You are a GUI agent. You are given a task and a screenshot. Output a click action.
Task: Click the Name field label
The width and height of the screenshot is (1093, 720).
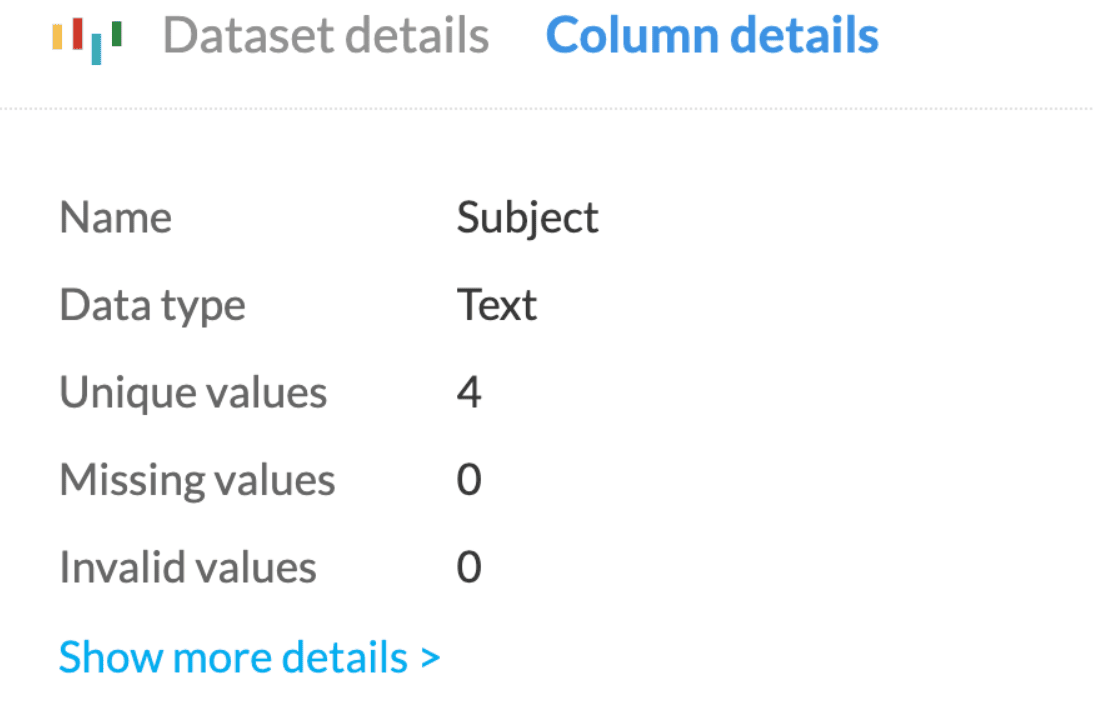115,218
